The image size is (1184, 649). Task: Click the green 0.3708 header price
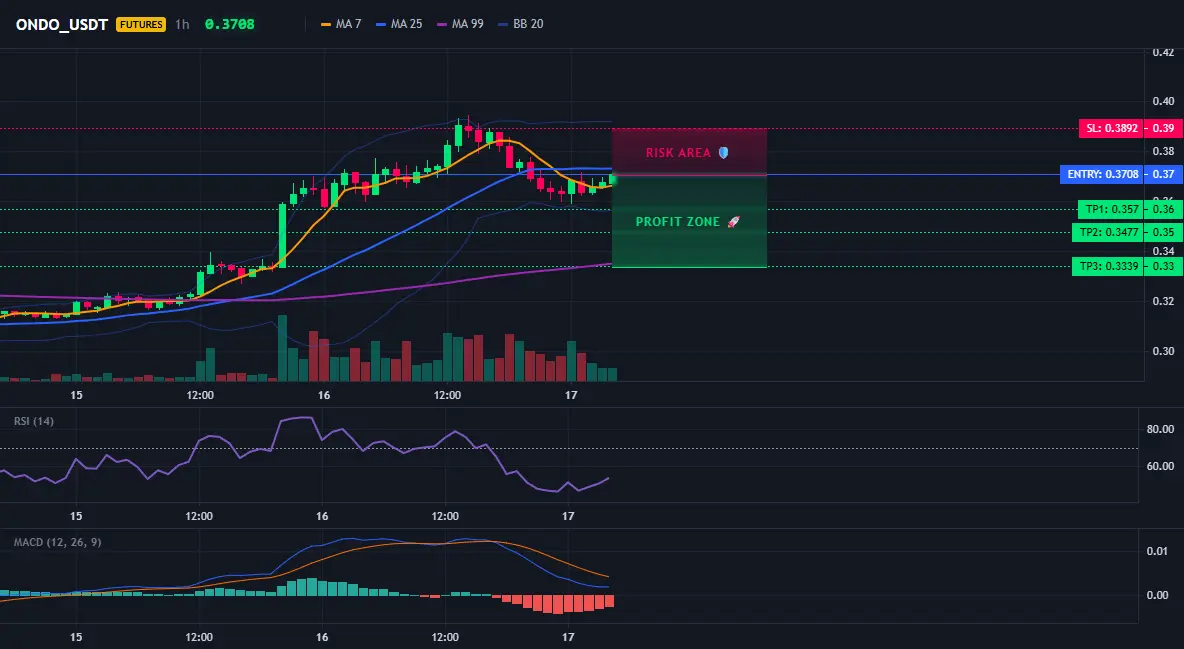point(230,24)
